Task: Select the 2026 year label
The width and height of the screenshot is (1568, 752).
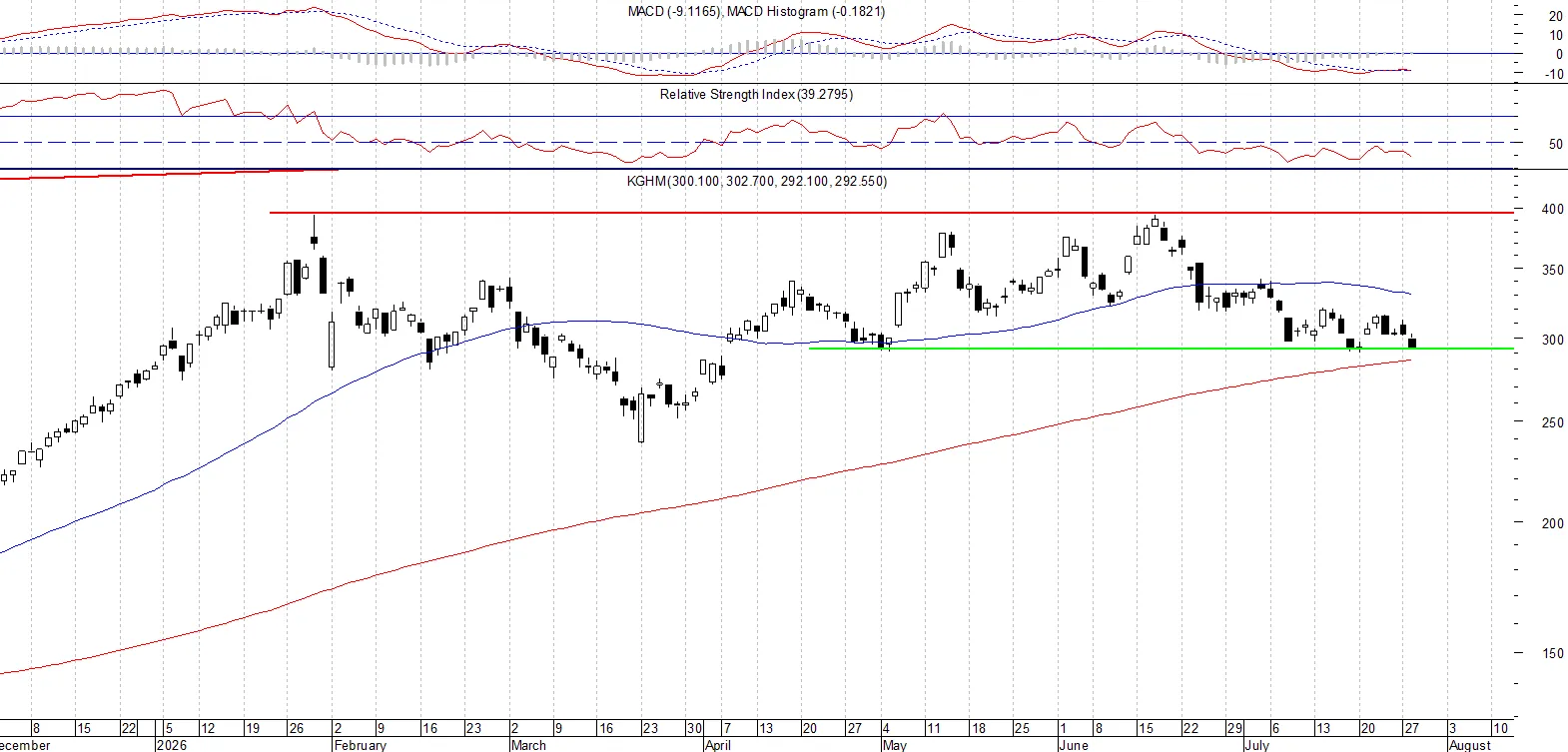Action: tap(172, 745)
